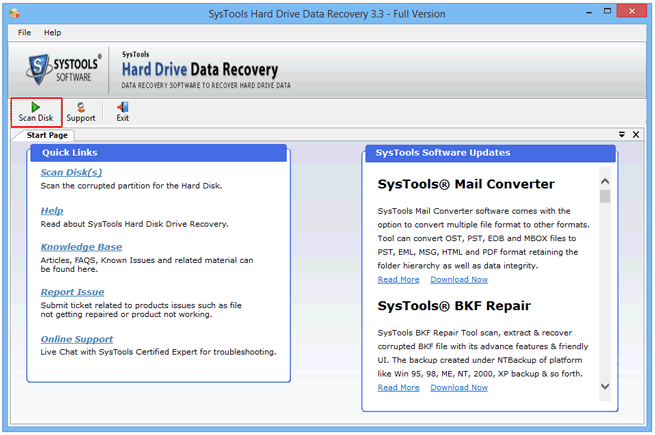This screenshot has height=435, width=655.
Task: Open the File menu
Action: 24,32
